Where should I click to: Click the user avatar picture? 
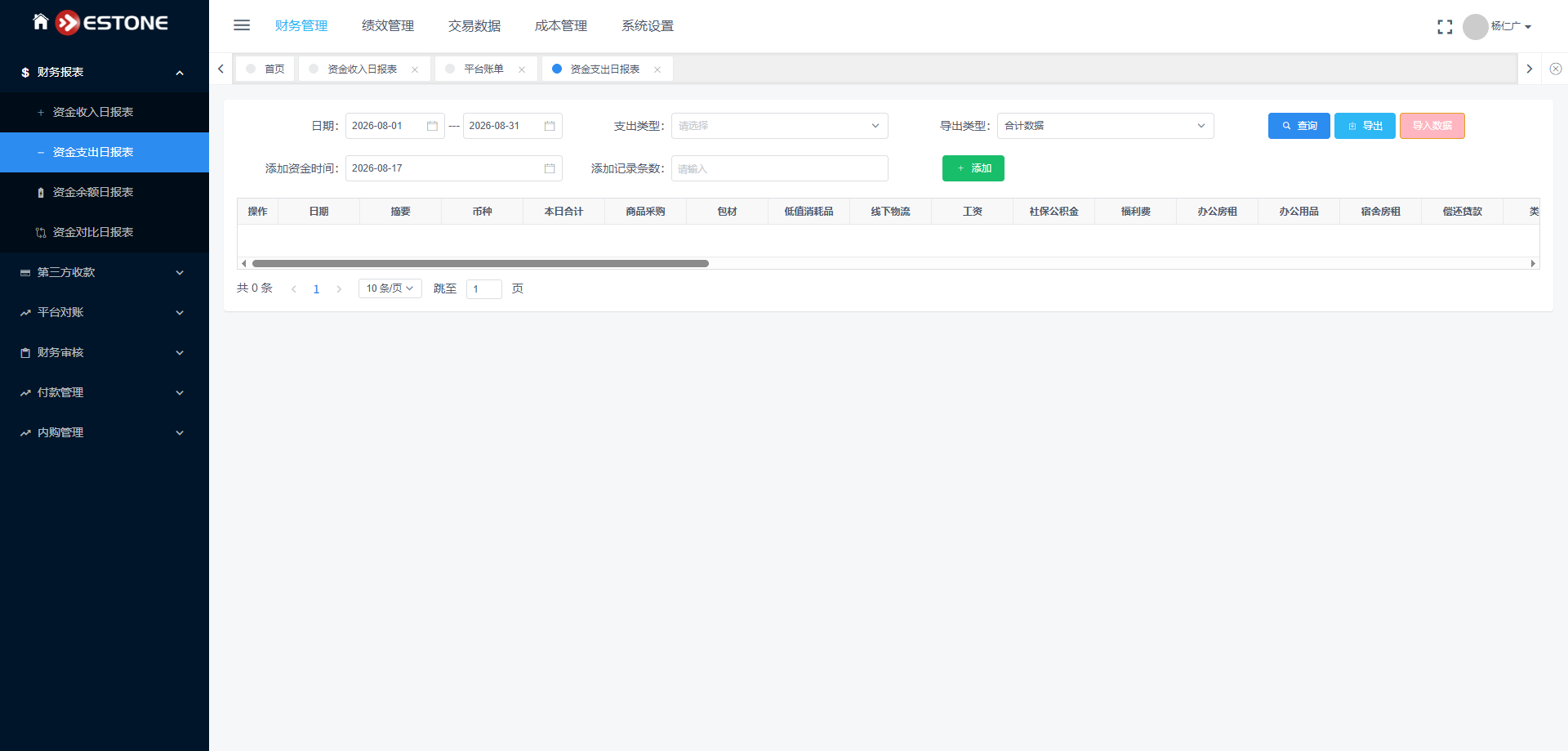pyautogui.click(x=1475, y=27)
